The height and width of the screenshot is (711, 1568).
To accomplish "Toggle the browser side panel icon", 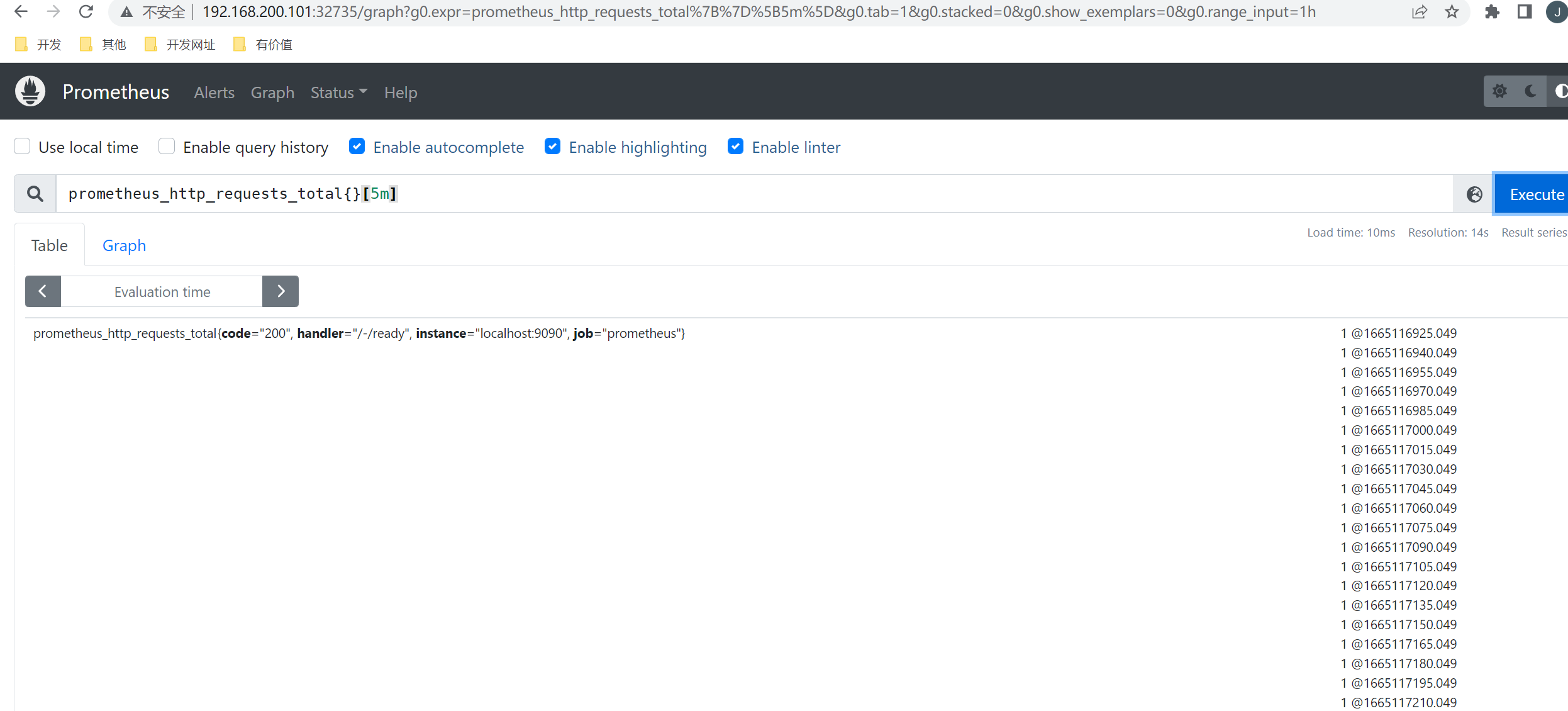I will click(1525, 12).
